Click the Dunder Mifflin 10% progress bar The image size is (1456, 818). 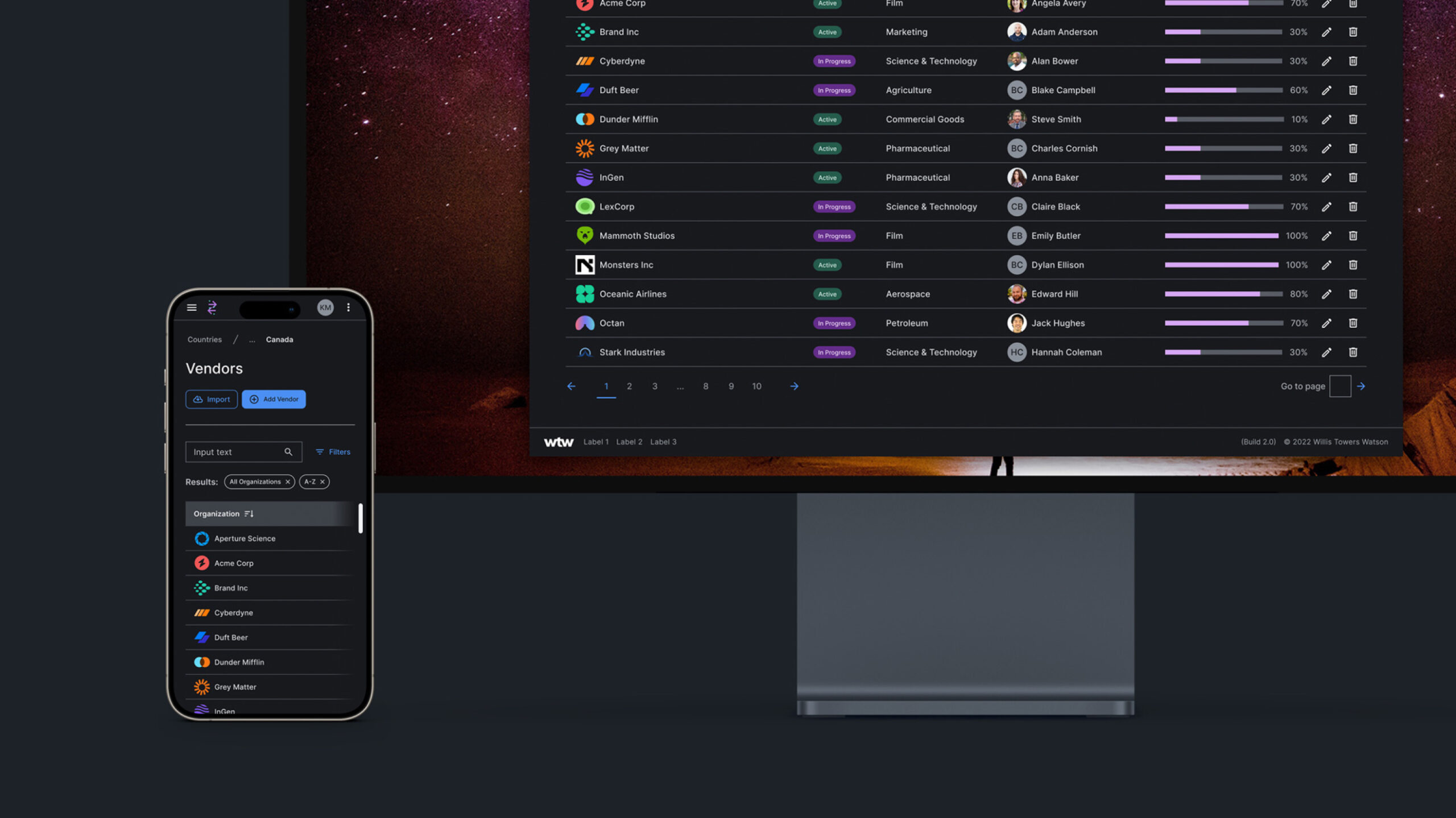point(1223,119)
